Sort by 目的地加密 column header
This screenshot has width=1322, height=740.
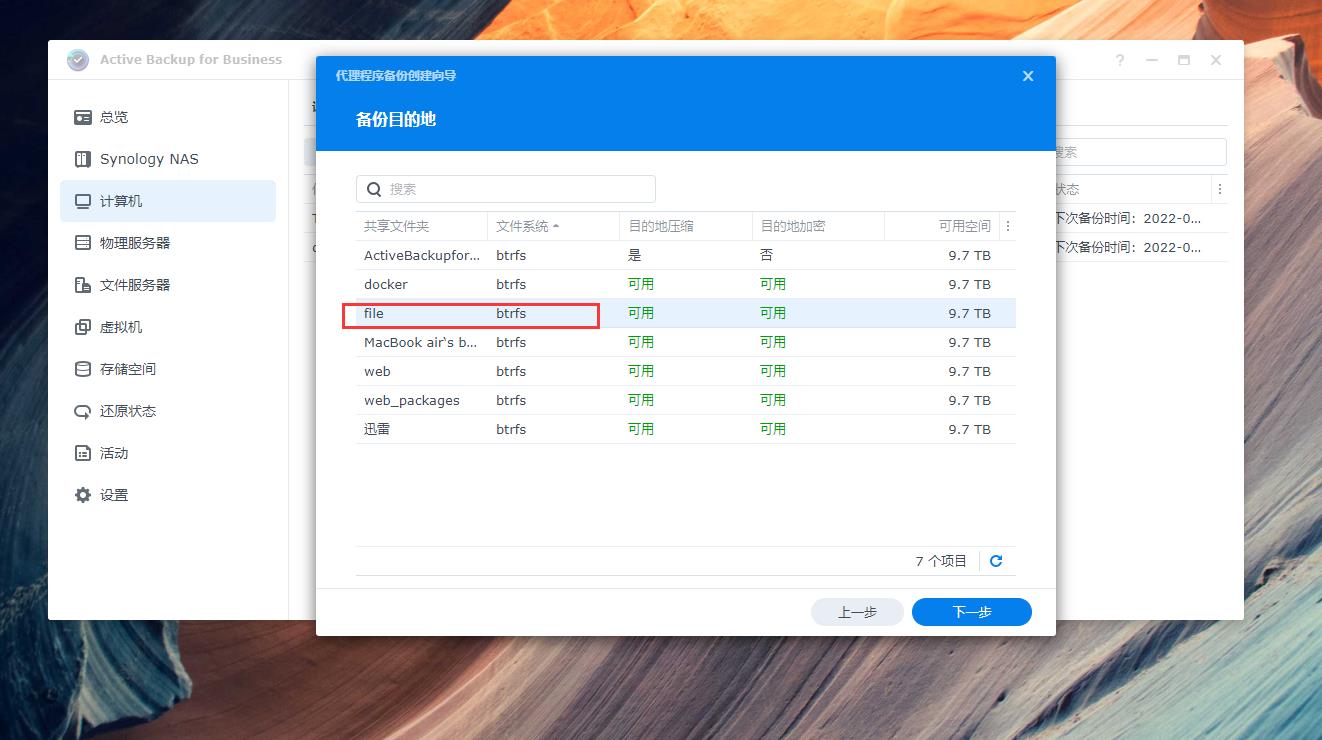click(818, 226)
